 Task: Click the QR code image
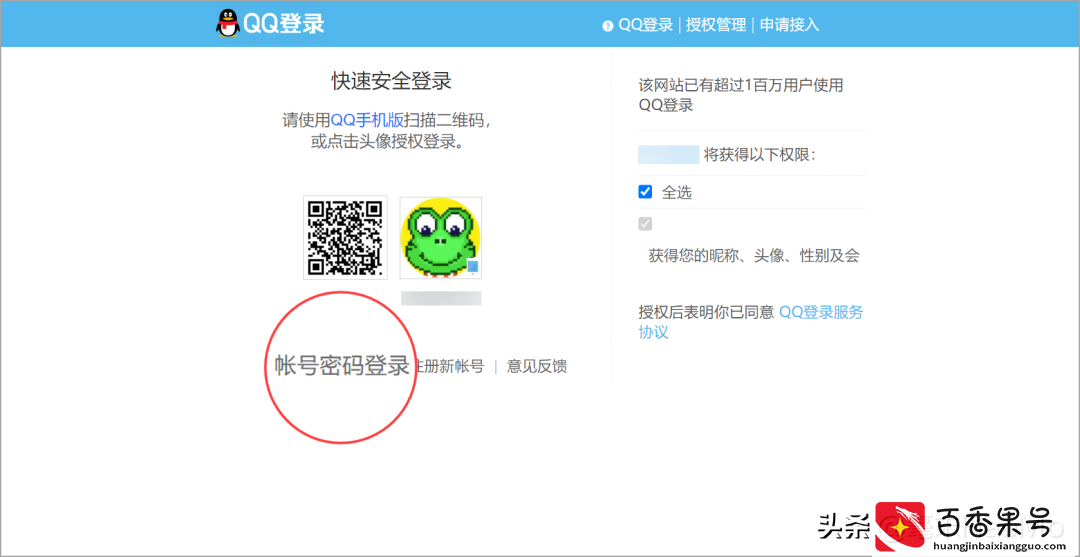345,238
